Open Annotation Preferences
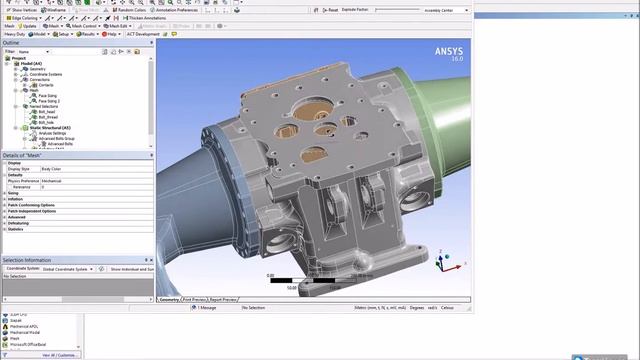This screenshot has width=640, height=360. tap(173, 10)
